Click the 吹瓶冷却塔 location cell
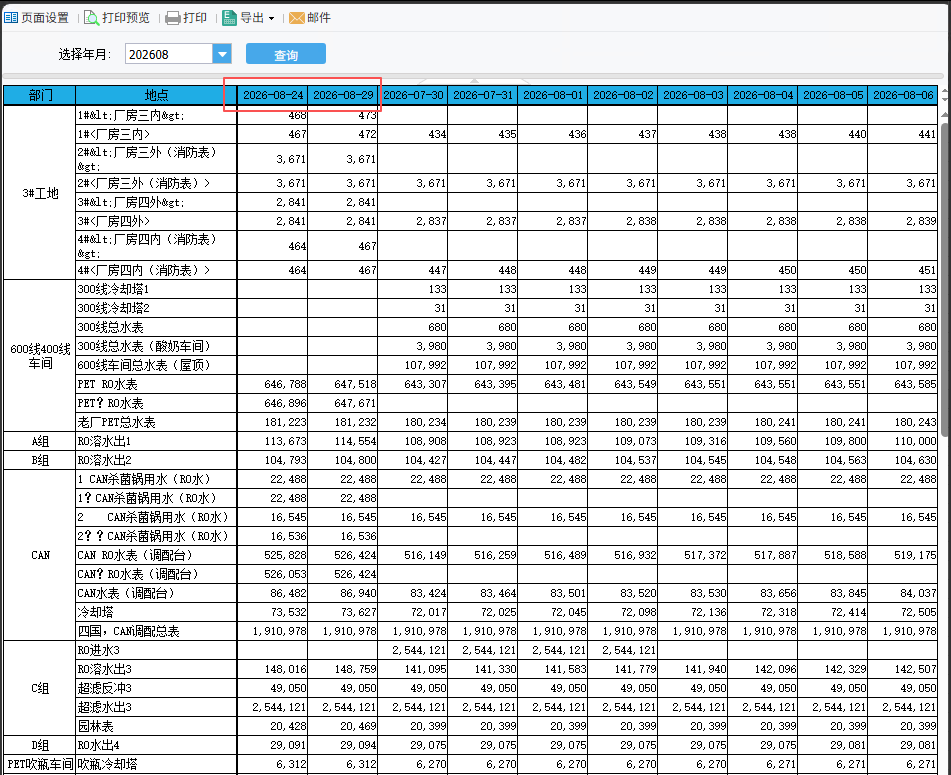 pyautogui.click(x=156, y=764)
